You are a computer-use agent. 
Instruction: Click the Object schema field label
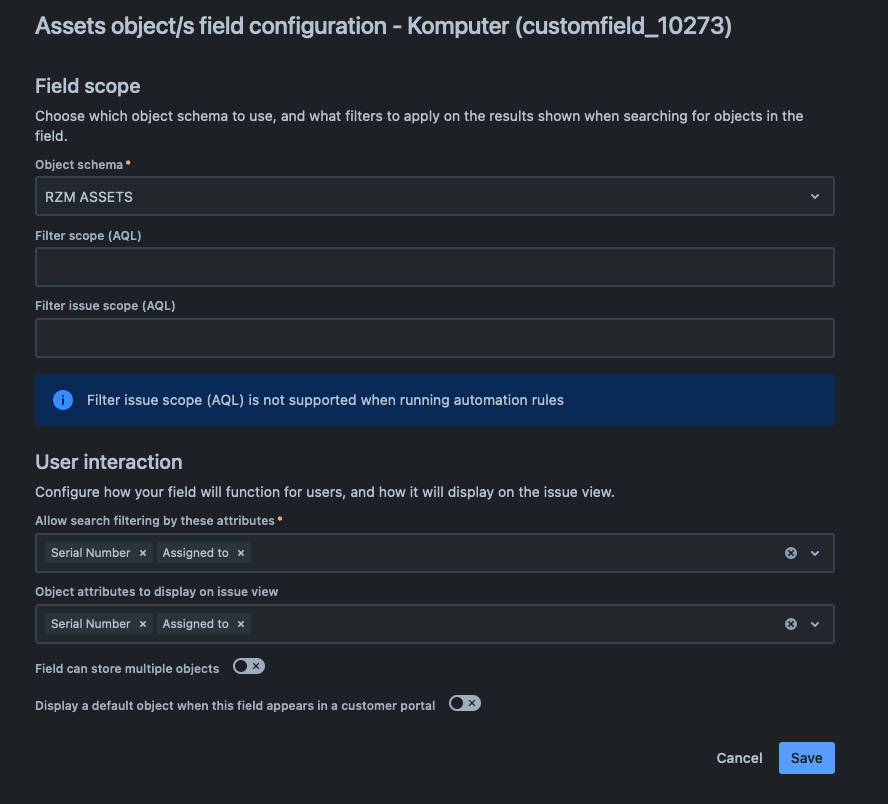pyautogui.click(x=79, y=165)
